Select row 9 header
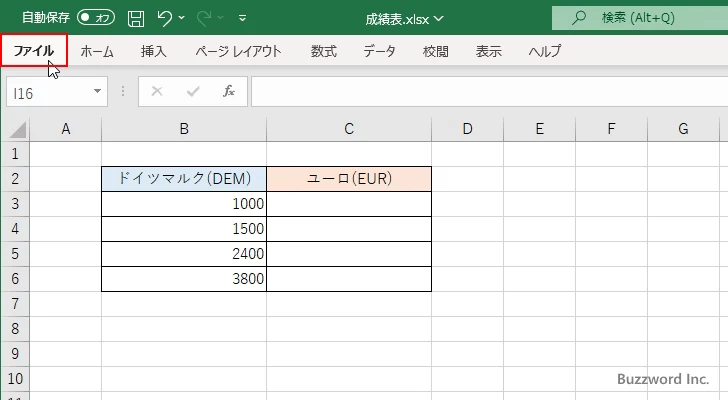 (15, 354)
